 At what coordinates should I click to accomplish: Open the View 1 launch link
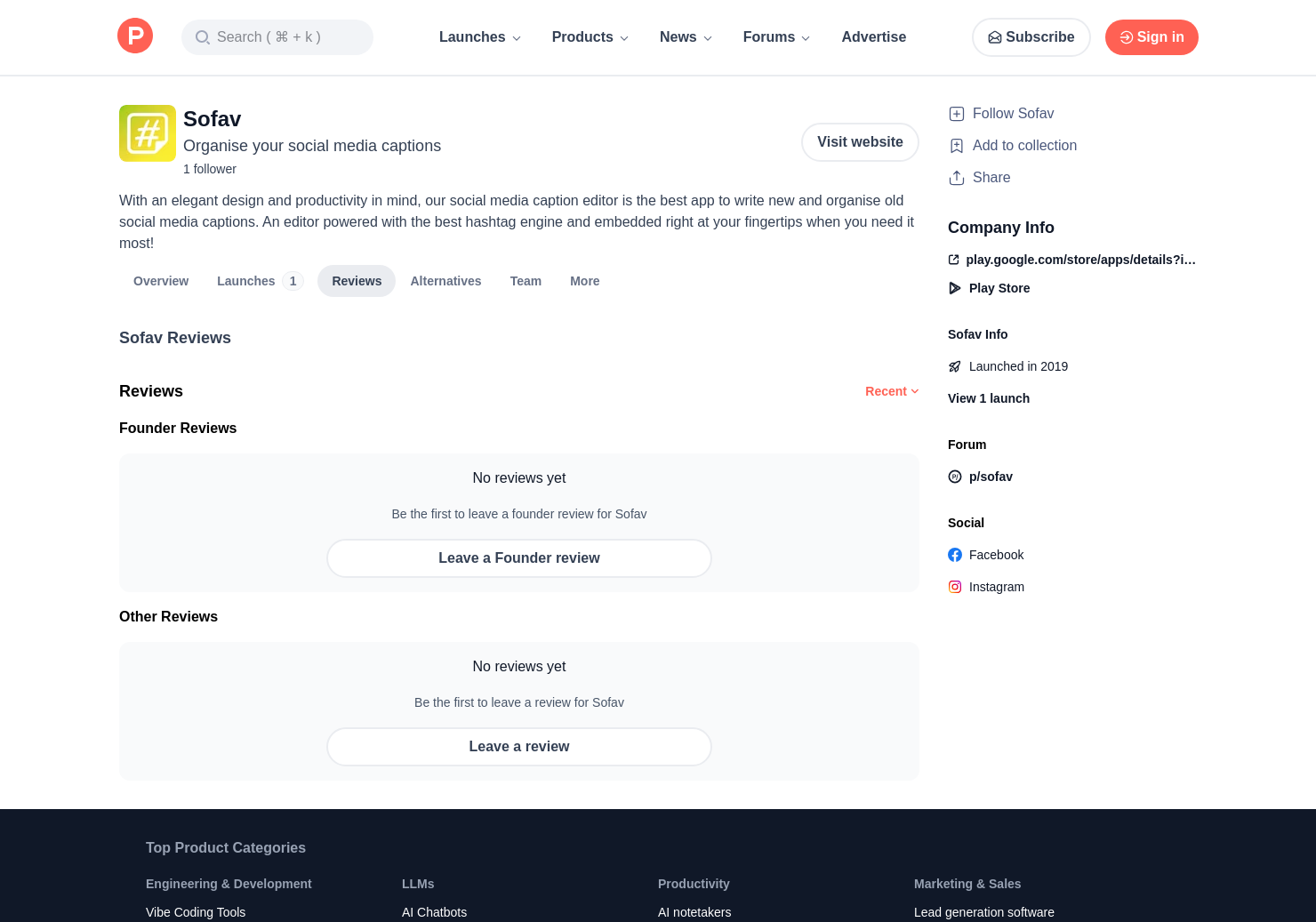989,398
